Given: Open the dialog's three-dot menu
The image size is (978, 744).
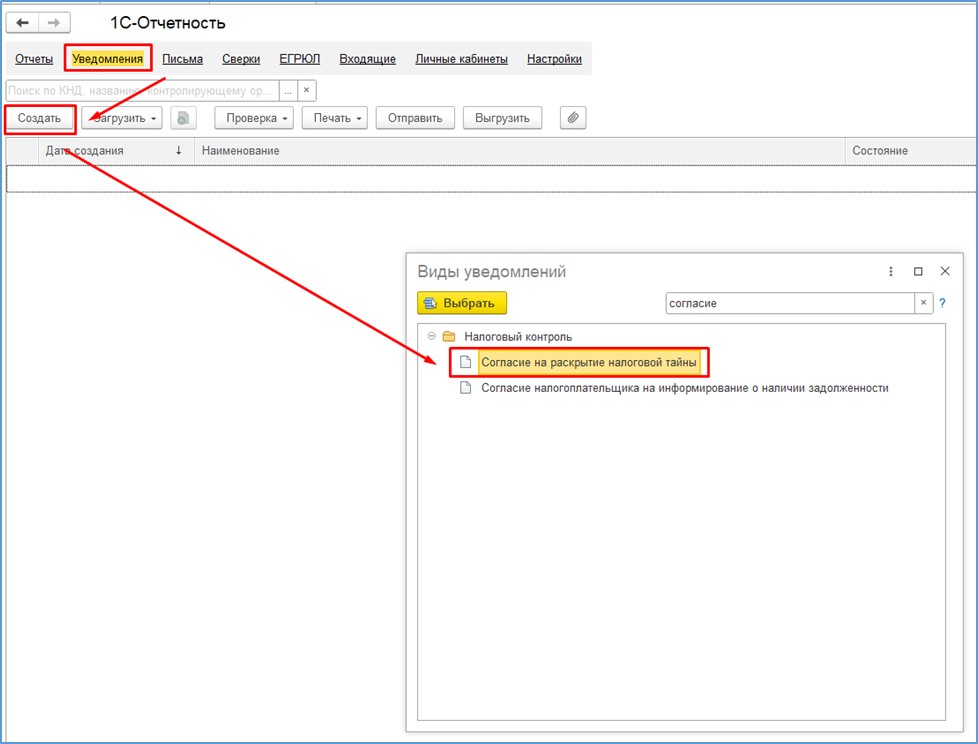Looking at the screenshot, I should point(891,271).
